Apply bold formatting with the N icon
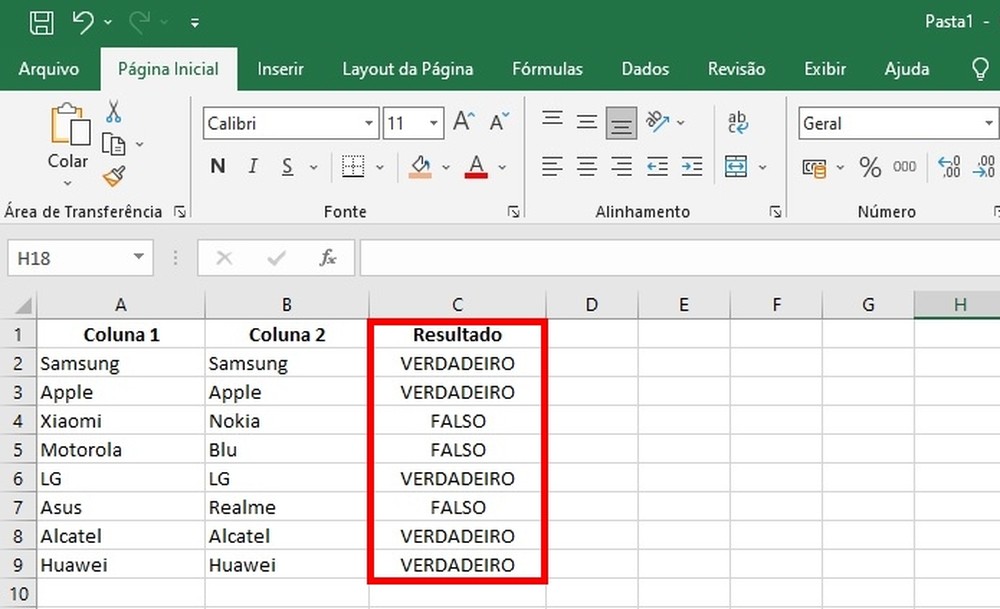Screen dimensions: 1000x609 tap(217, 166)
